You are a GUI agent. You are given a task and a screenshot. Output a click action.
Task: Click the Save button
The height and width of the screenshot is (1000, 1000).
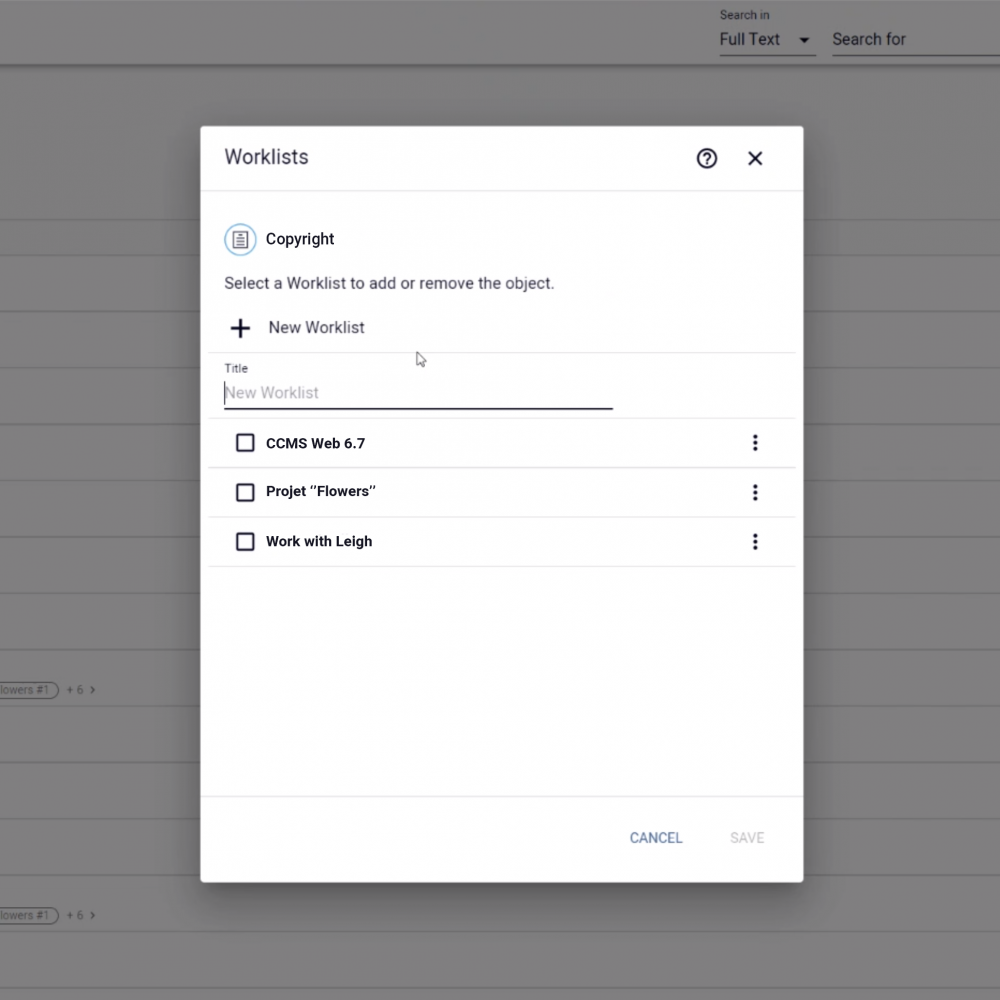click(x=747, y=837)
